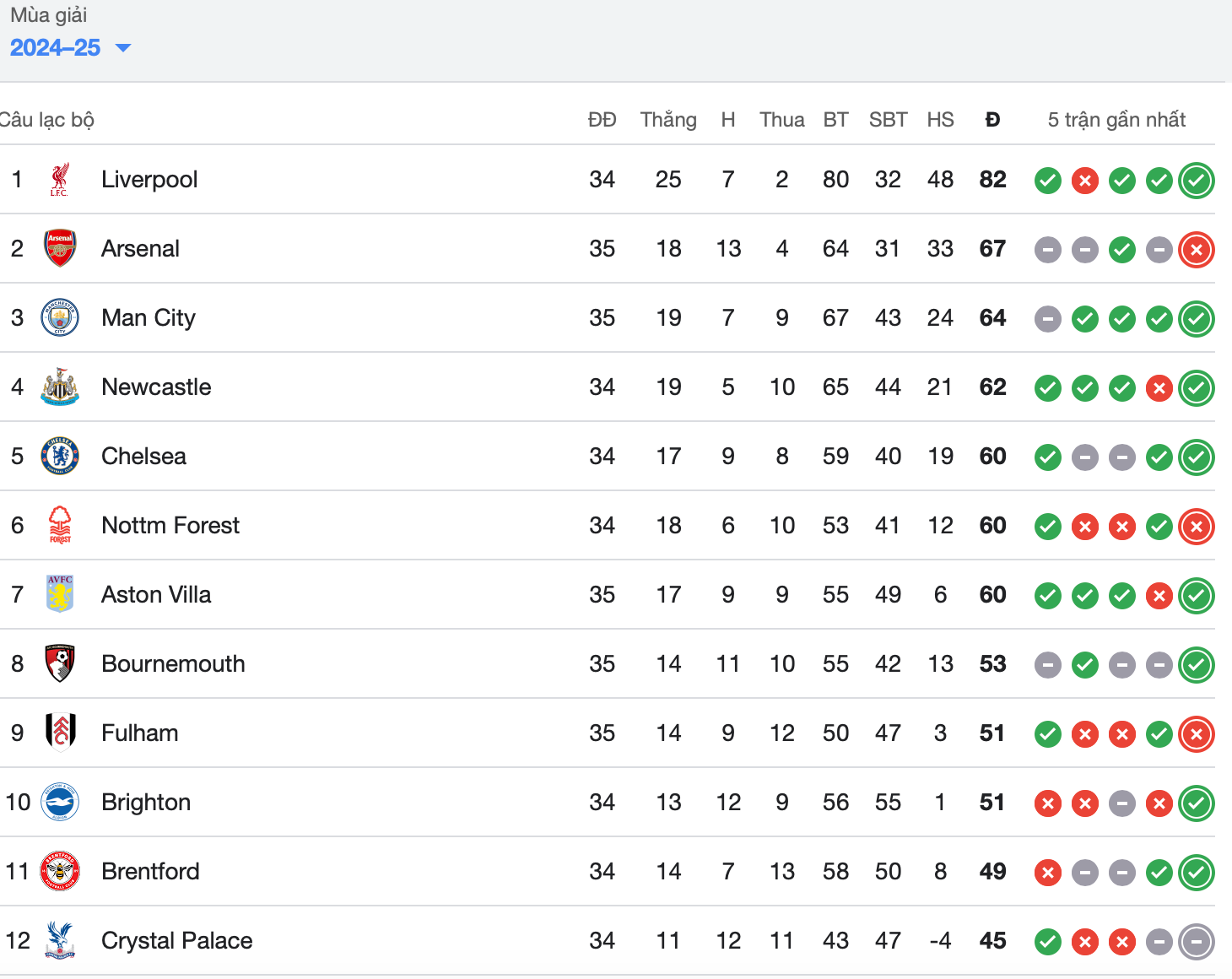The image size is (1232, 979).
Task: Click the Aston Villa club crest
Action: coord(60,595)
